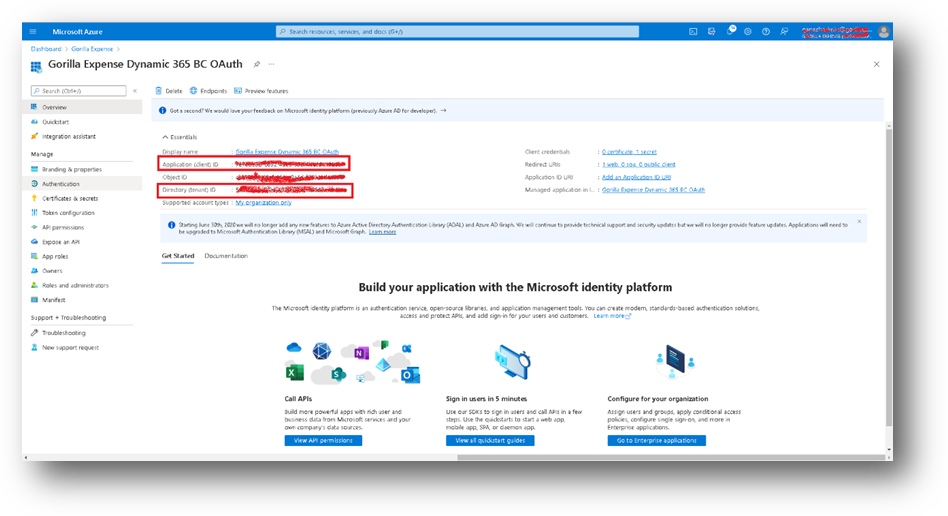The height and width of the screenshot is (516, 948).
Task: Open the user account avatar
Action: (x=883, y=32)
